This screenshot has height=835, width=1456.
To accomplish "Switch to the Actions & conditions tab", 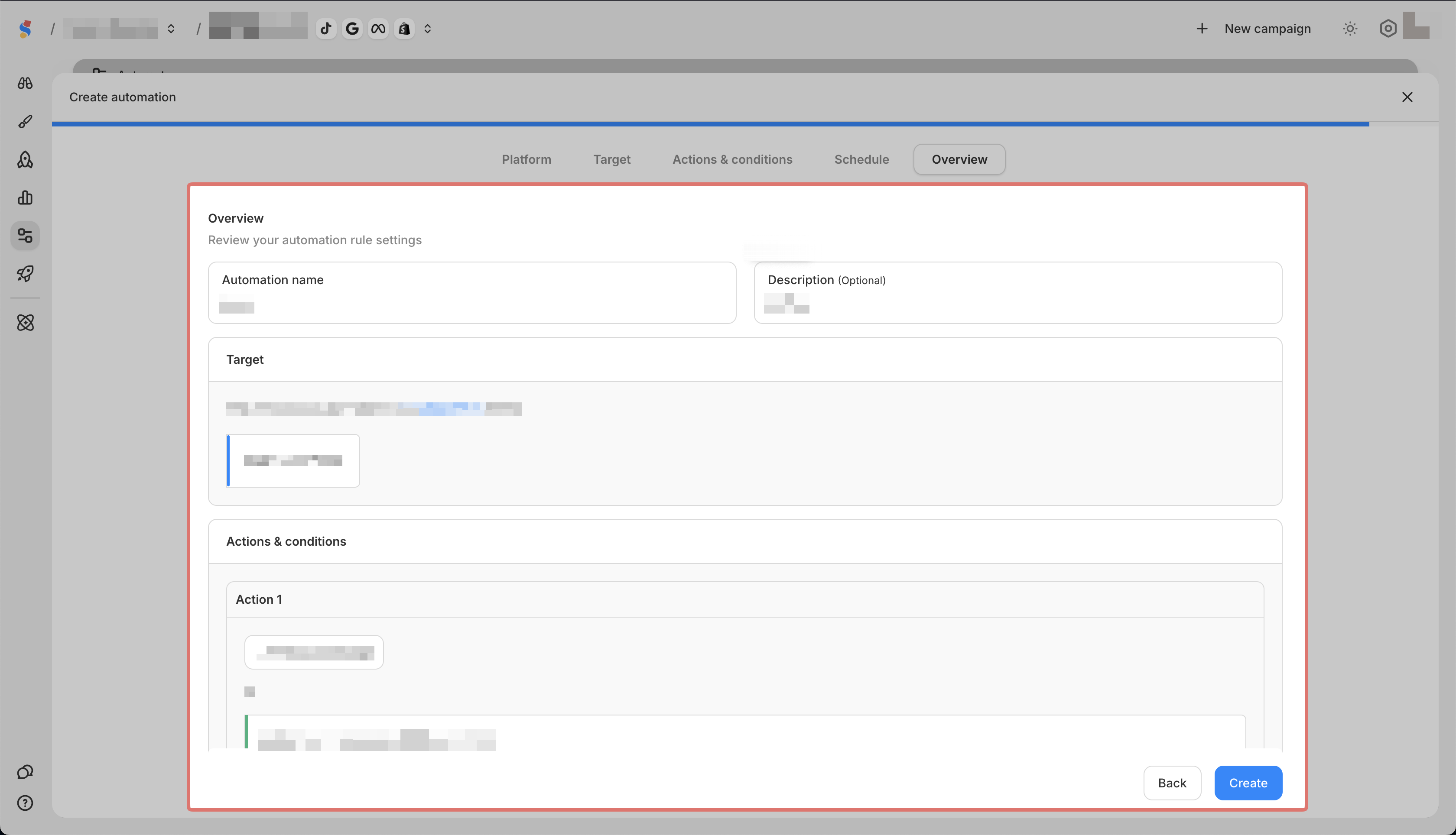I will coord(732,159).
